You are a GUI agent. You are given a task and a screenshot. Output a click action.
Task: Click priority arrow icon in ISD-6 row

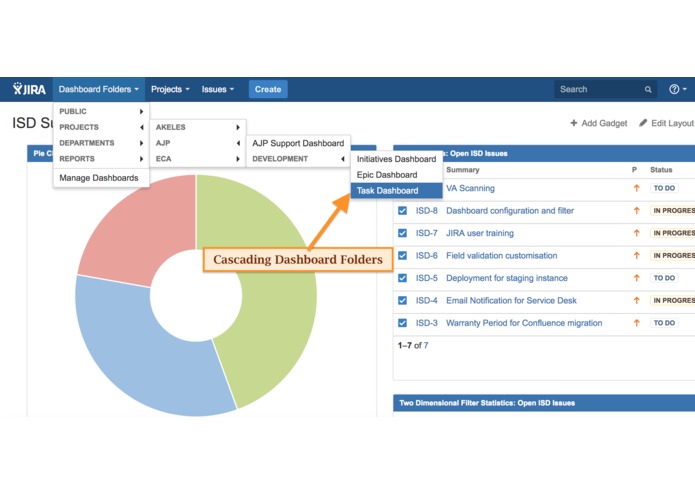(x=636, y=256)
